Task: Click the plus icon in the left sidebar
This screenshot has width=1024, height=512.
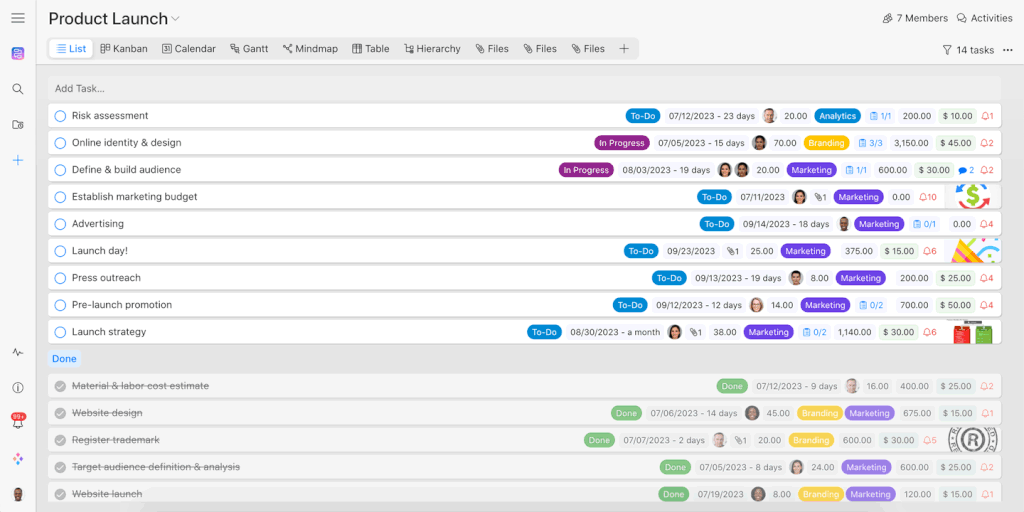Action: (18, 160)
